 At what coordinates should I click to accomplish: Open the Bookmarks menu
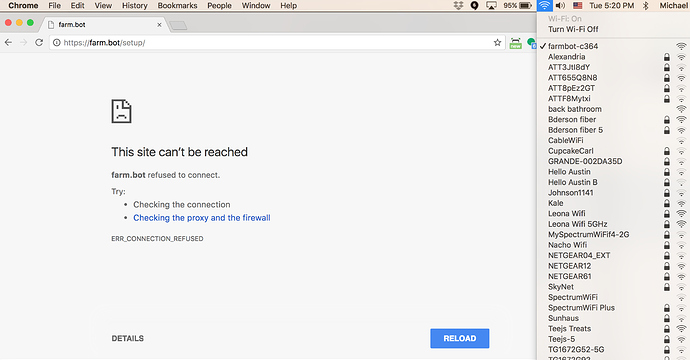(x=177, y=5)
